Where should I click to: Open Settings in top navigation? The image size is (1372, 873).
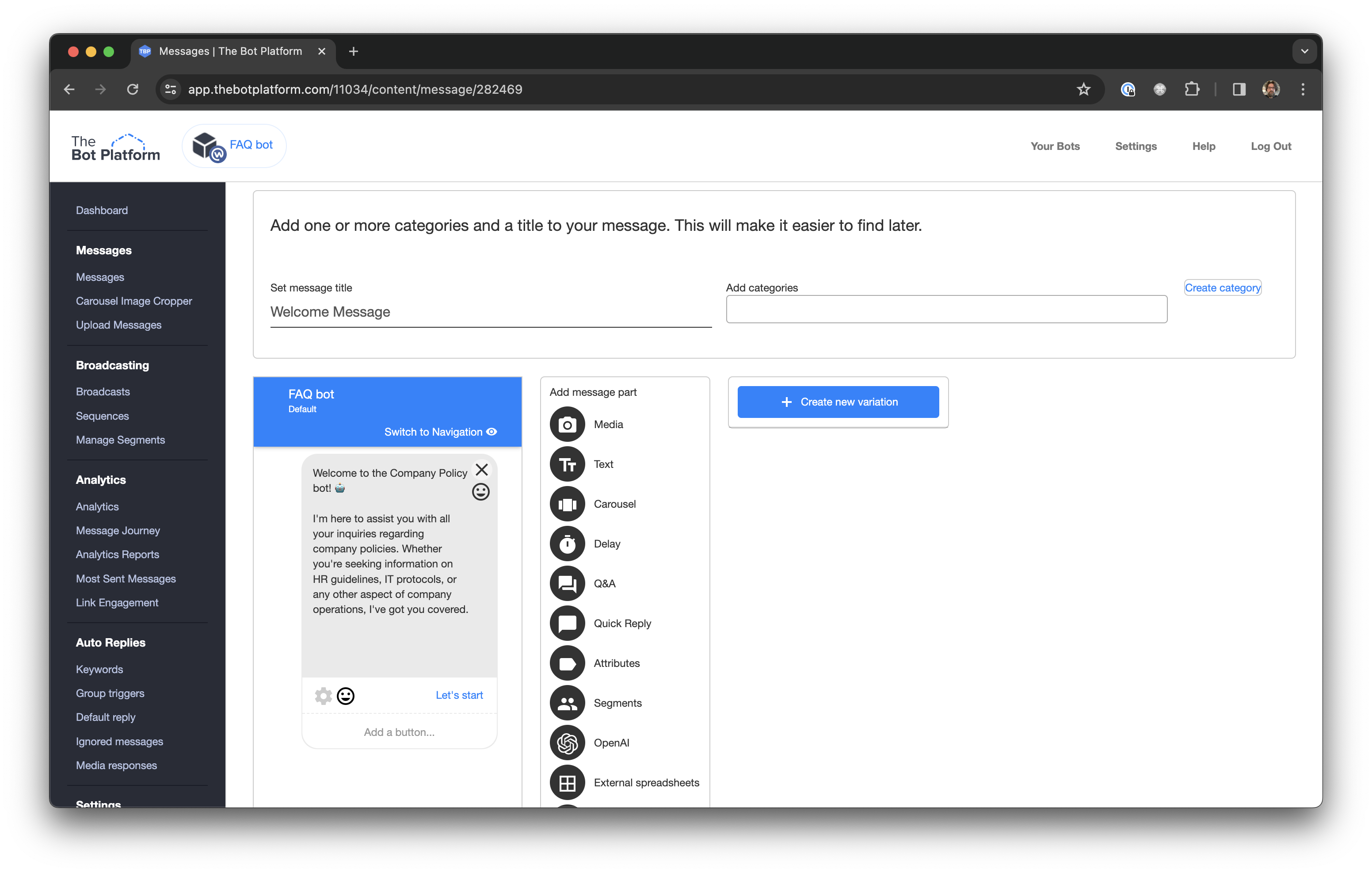click(1136, 146)
